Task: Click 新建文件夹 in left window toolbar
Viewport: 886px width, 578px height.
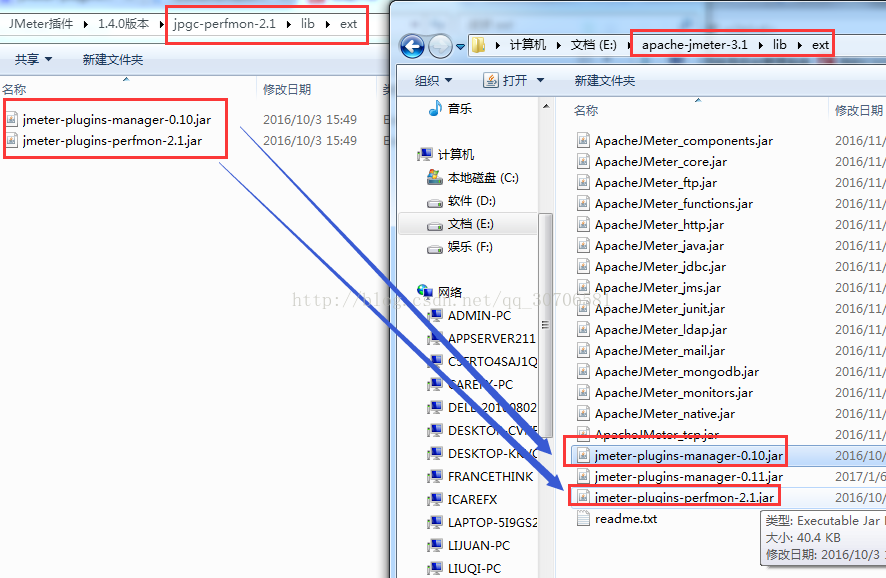Action: pos(112,59)
